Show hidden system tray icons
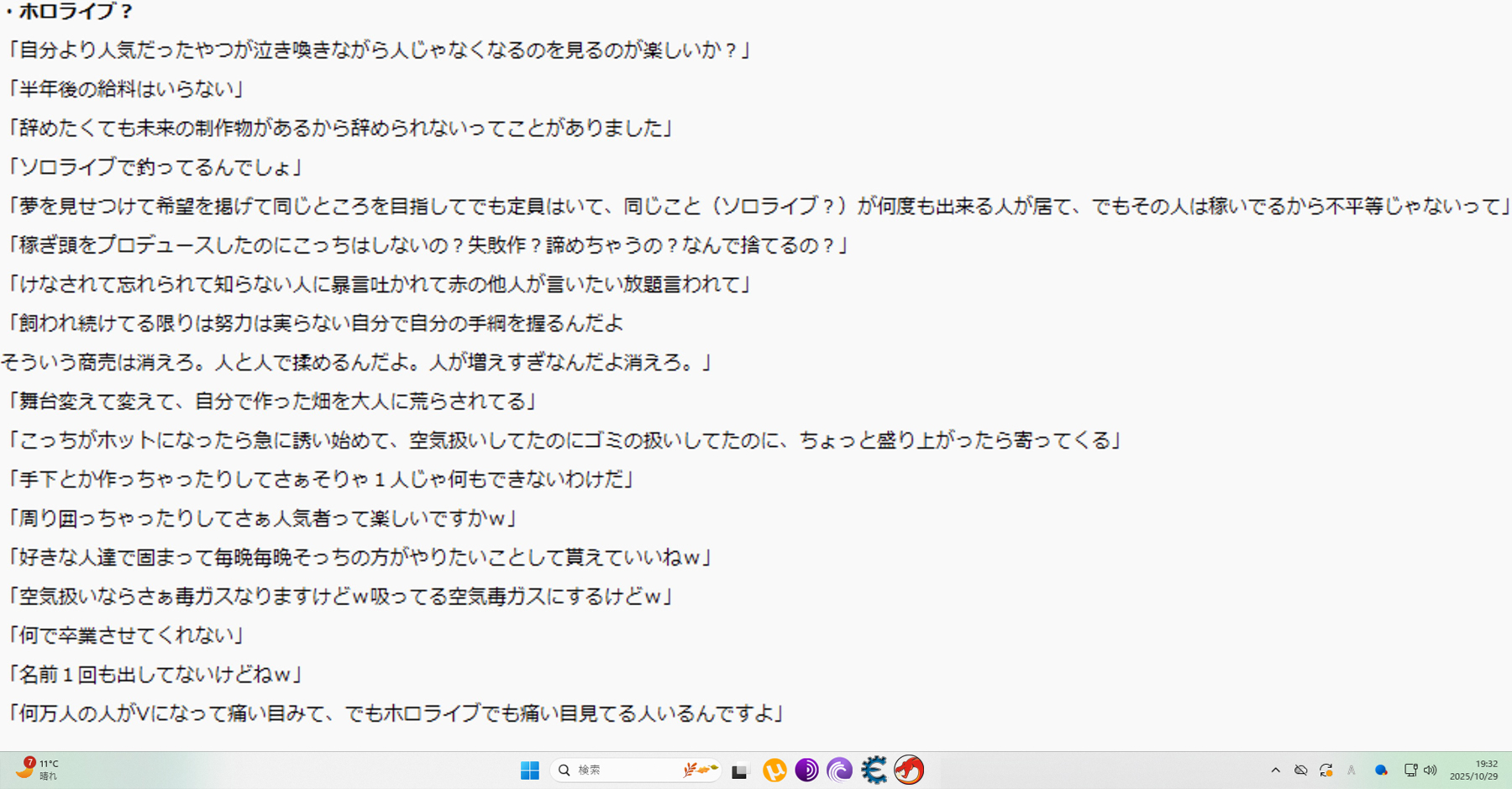 point(1275,770)
